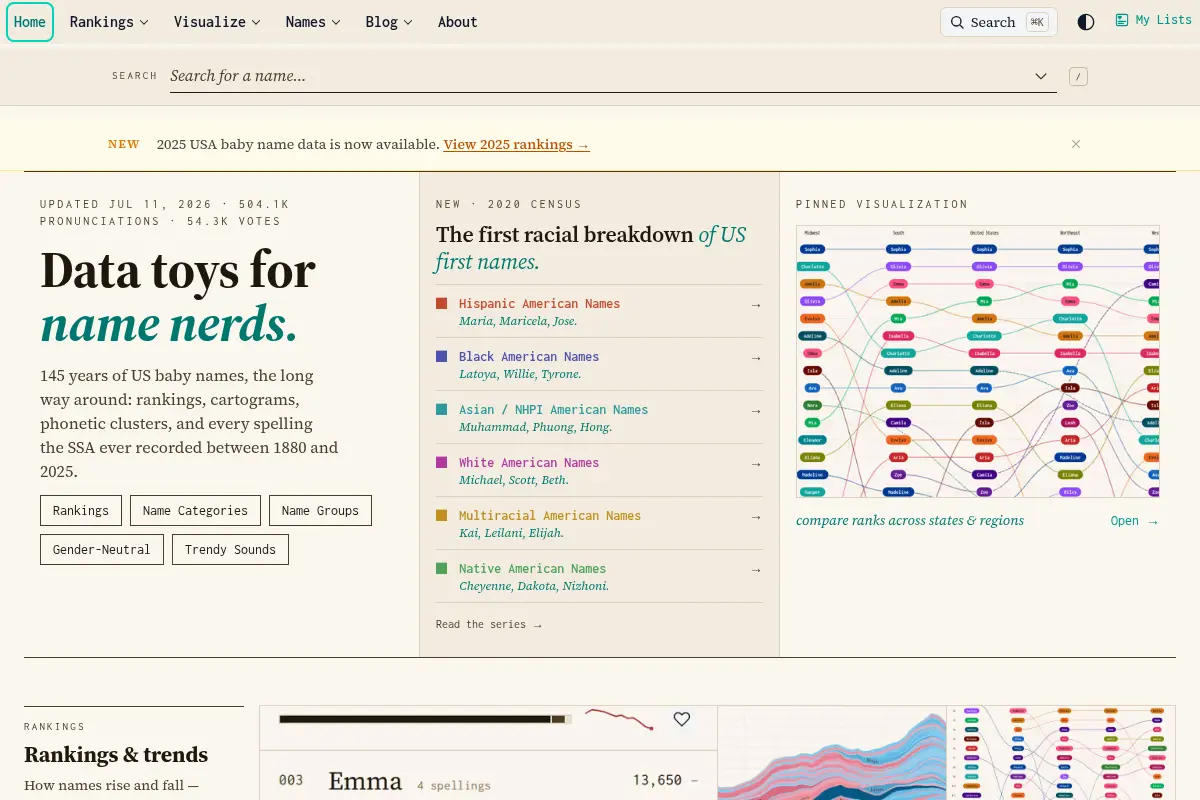
Task: Go to the Home tab
Action: click(30, 22)
